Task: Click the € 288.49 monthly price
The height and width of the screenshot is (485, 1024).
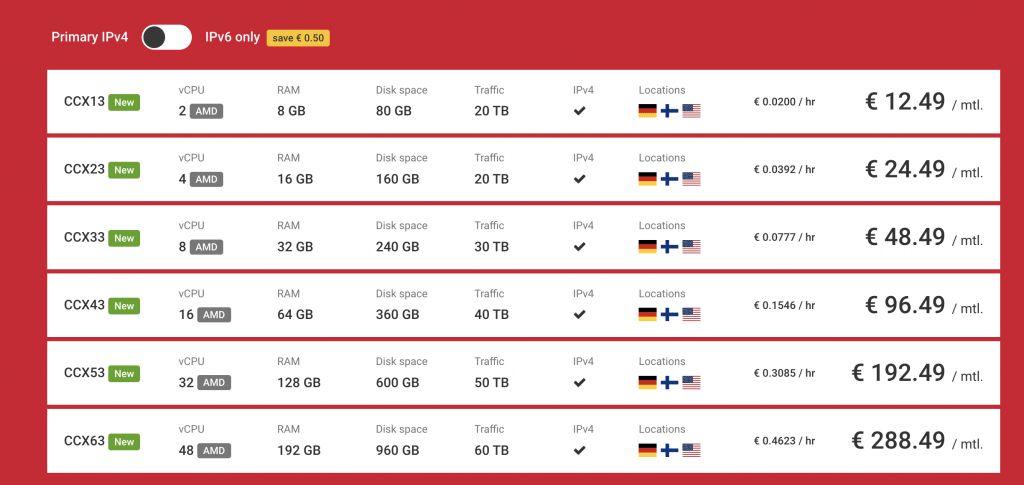Action: pos(898,441)
